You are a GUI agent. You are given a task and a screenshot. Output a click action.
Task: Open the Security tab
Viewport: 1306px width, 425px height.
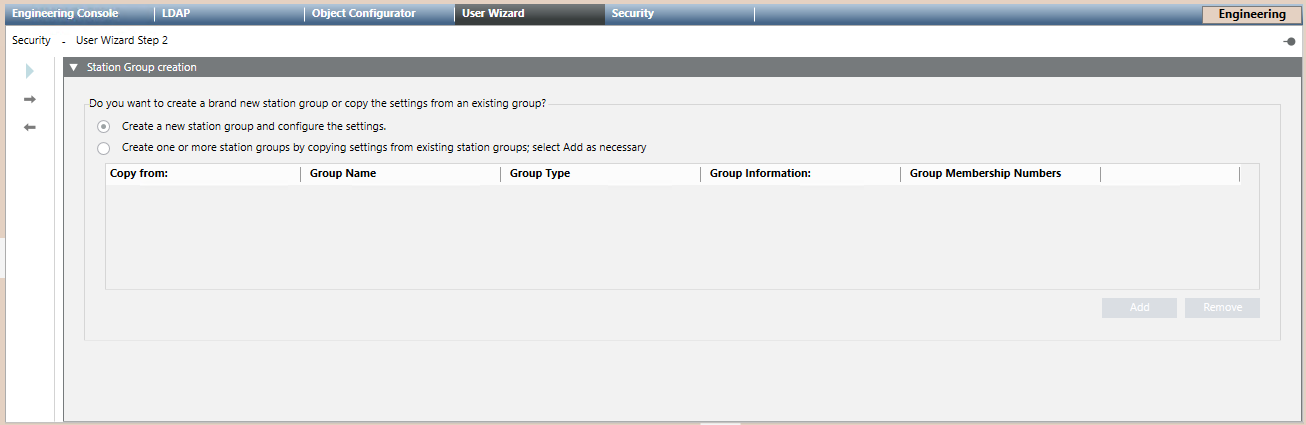tap(633, 14)
